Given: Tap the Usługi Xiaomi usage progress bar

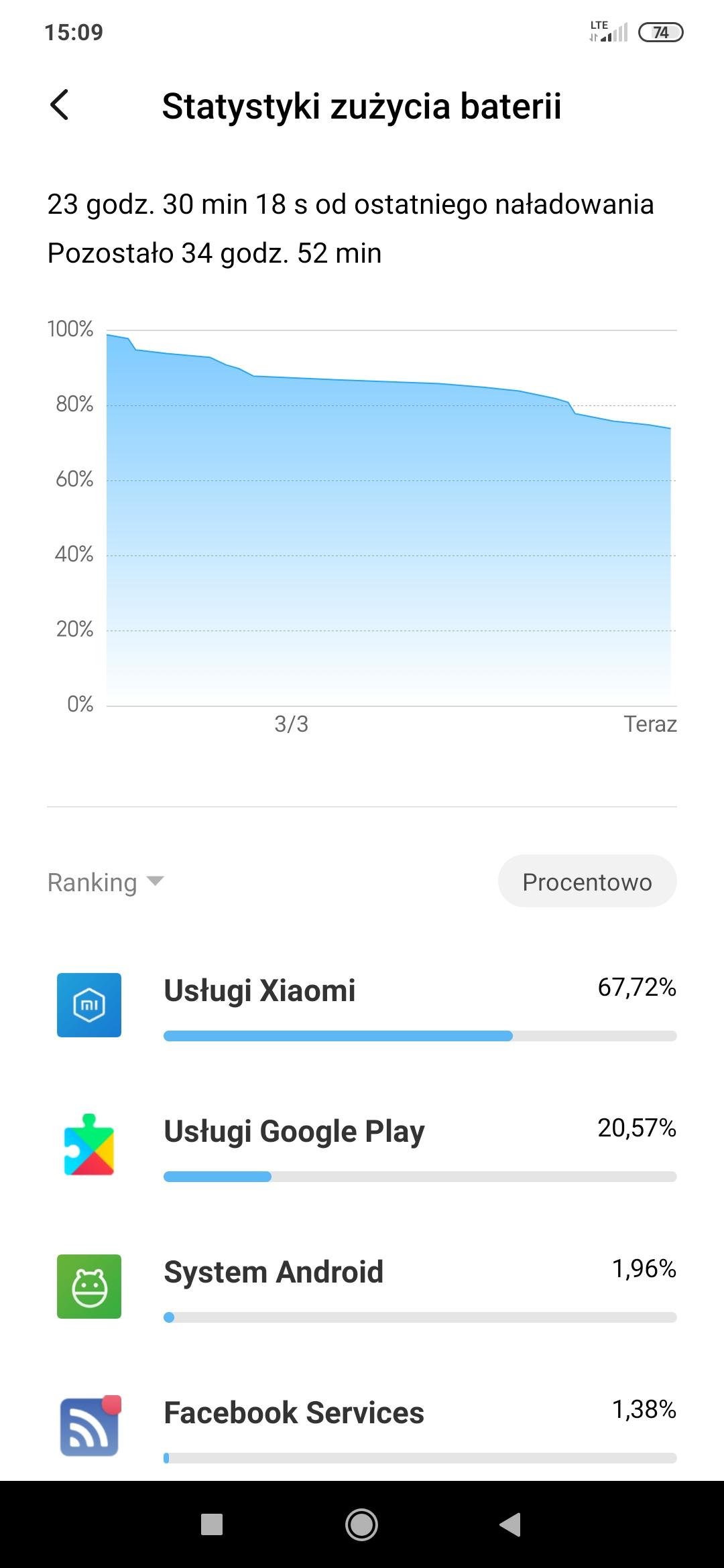Looking at the screenshot, I should [420, 1036].
